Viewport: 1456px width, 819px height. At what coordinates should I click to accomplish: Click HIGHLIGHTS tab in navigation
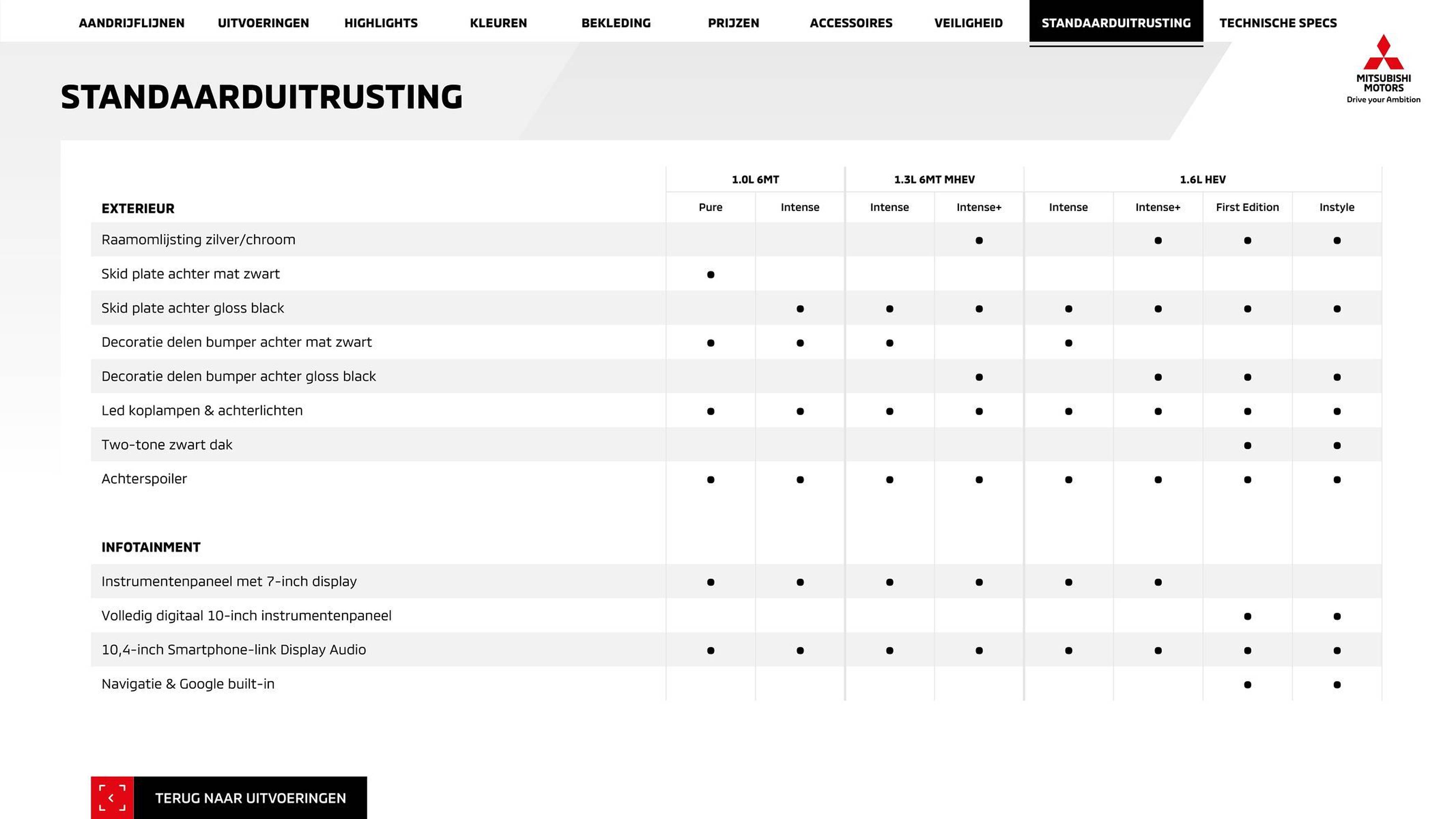(381, 23)
